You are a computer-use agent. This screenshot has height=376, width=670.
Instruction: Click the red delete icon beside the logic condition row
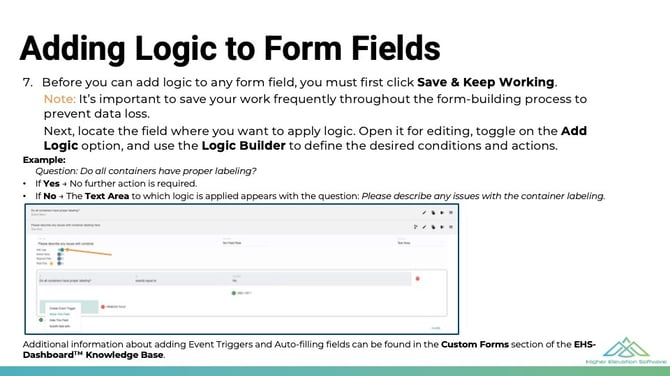coord(417,279)
